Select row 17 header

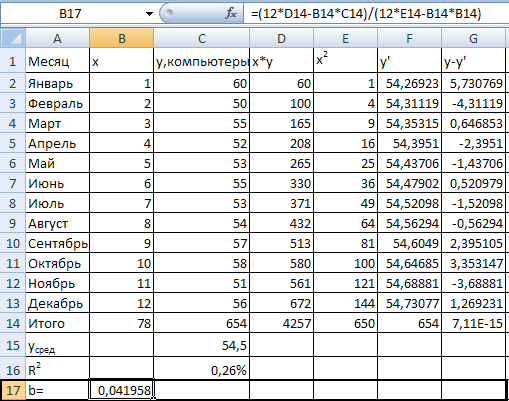[13, 390]
